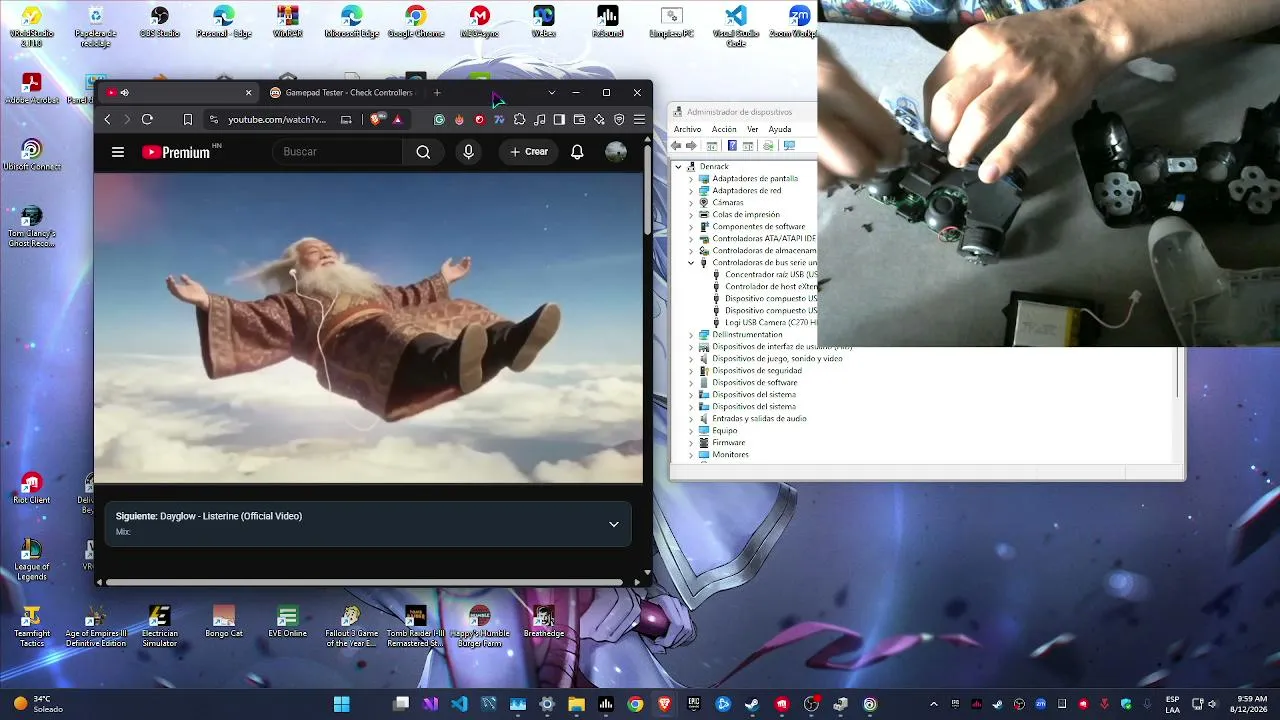Click the YouTube search magnifier button

pos(423,152)
